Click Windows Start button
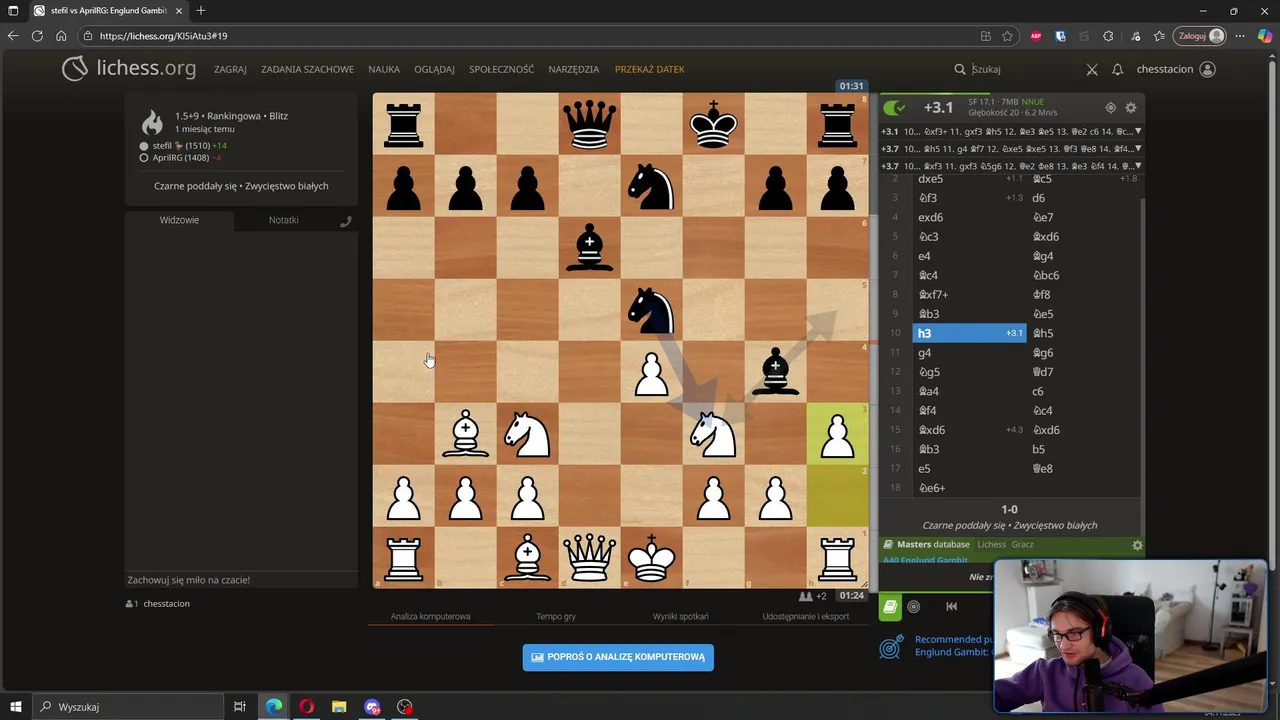This screenshot has height=720, width=1280. (x=16, y=707)
